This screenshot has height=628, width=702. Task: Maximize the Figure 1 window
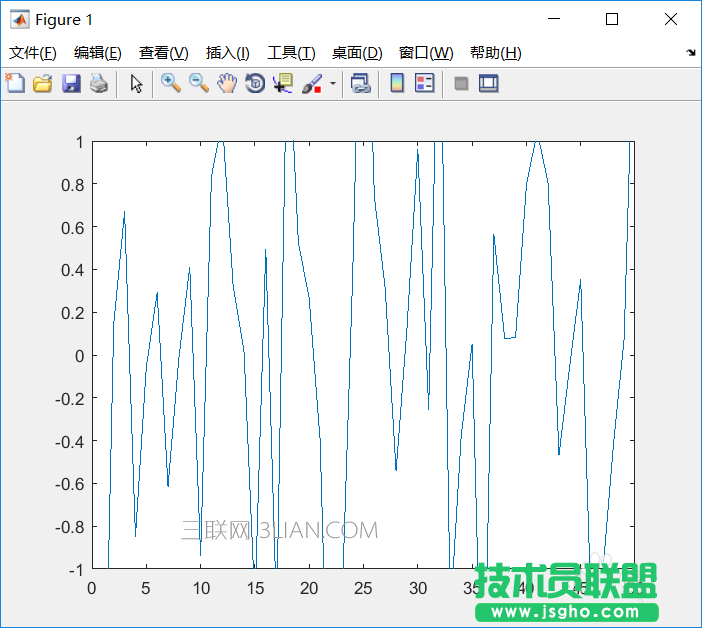pos(612,19)
